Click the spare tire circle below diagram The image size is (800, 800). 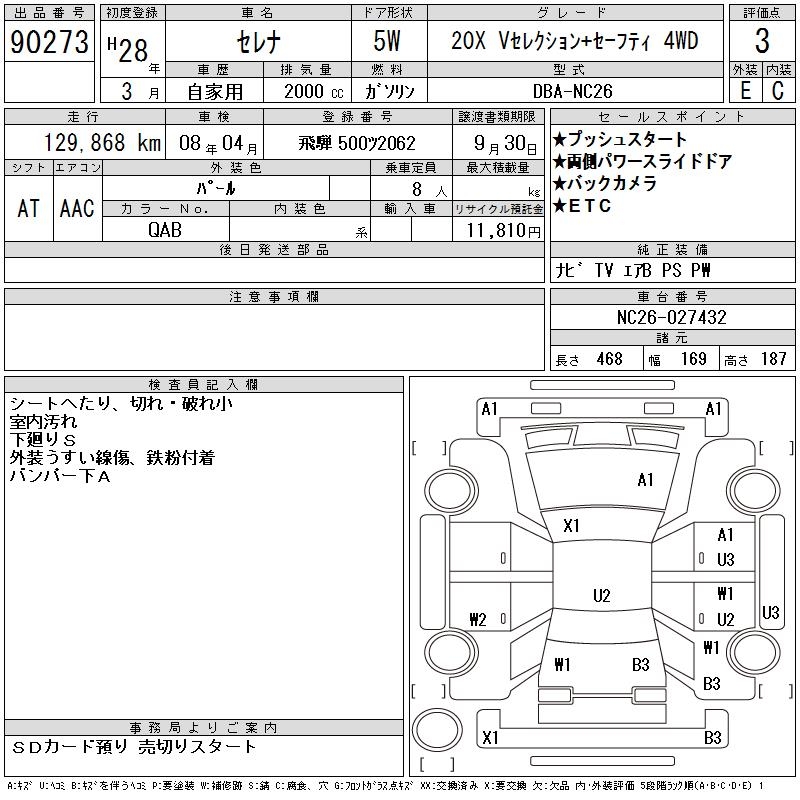(x=437, y=730)
